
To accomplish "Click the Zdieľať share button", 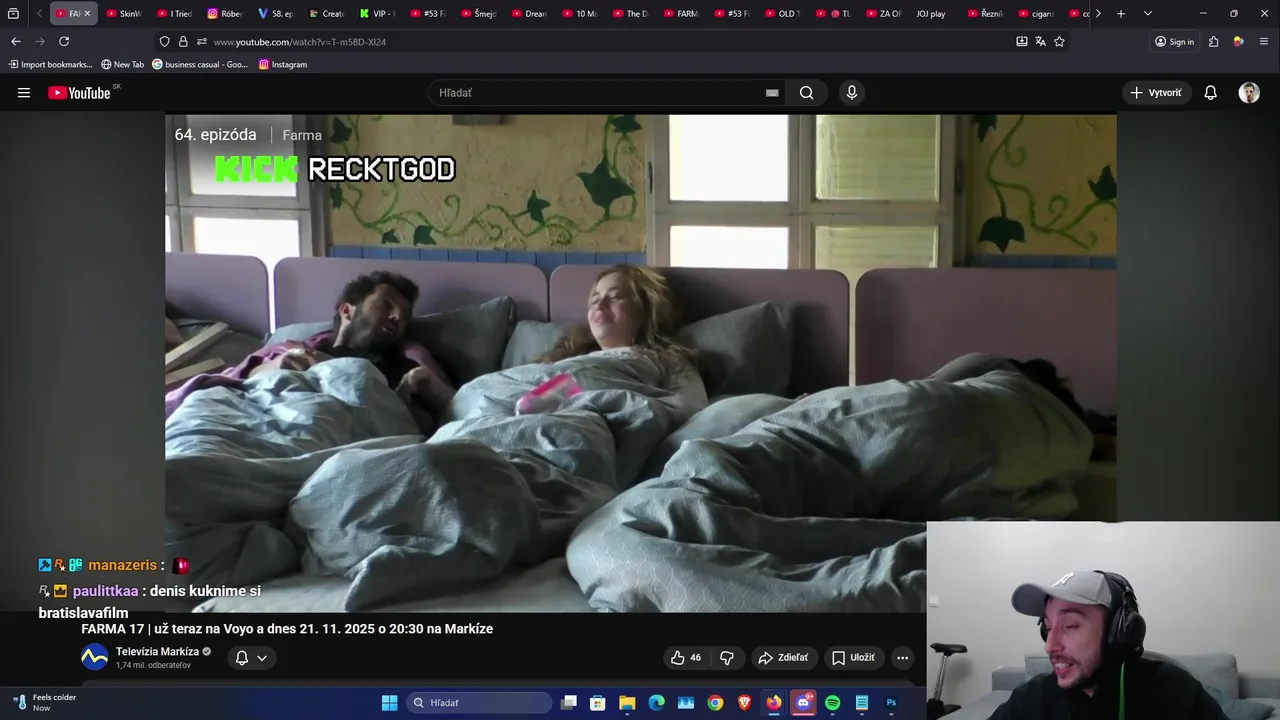I will coord(783,658).
